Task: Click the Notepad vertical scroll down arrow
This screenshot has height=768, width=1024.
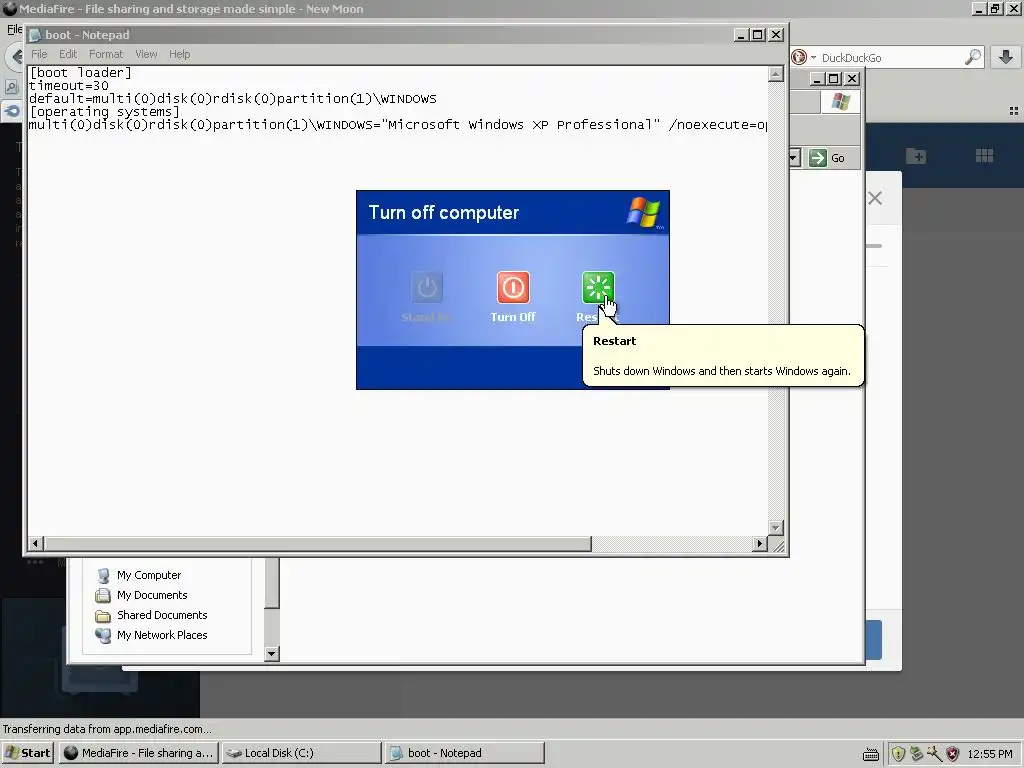Action: pyautogui.click(x=775, y=528)
